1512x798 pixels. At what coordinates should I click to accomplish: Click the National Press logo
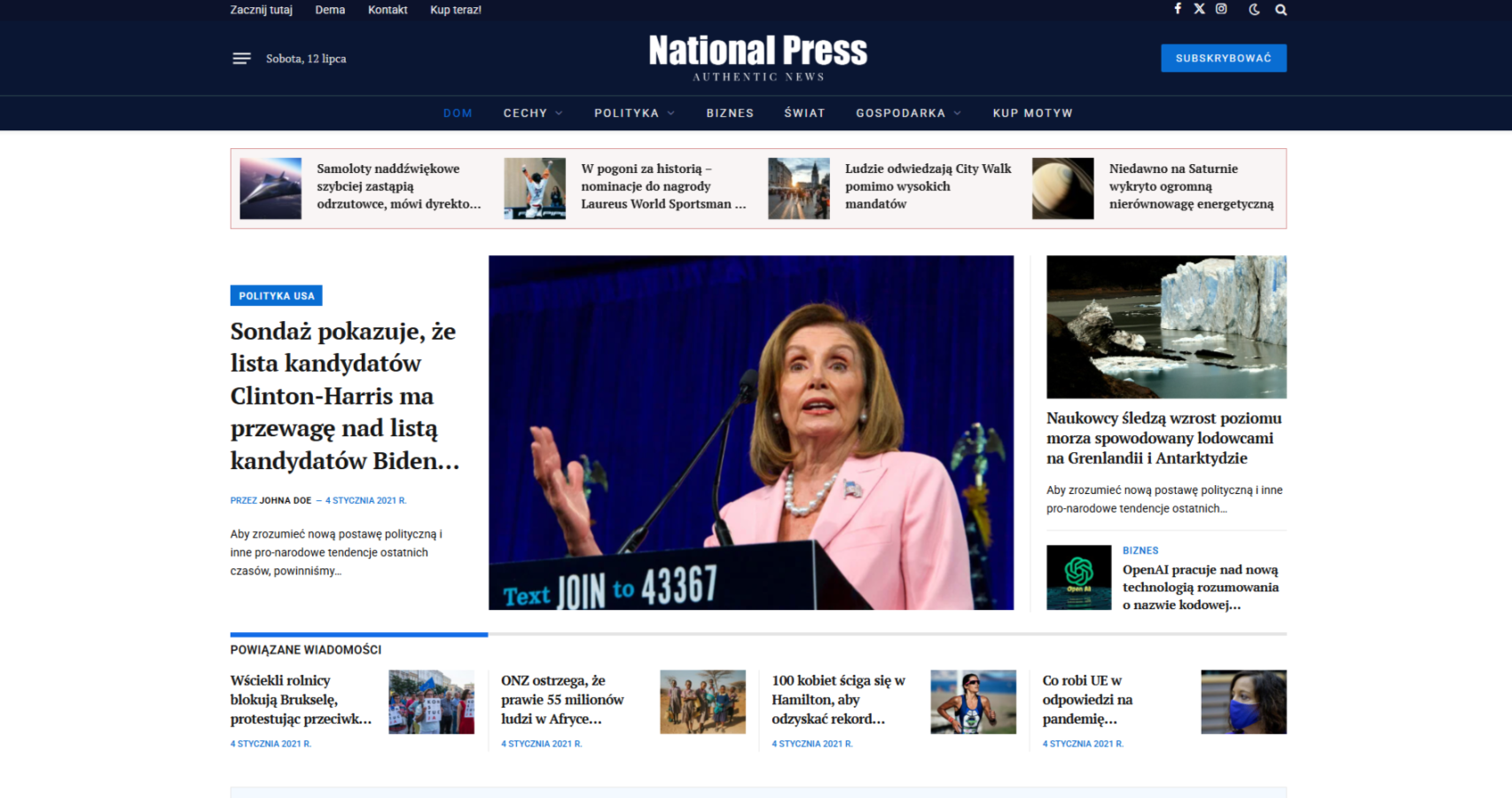click(758, 57)
